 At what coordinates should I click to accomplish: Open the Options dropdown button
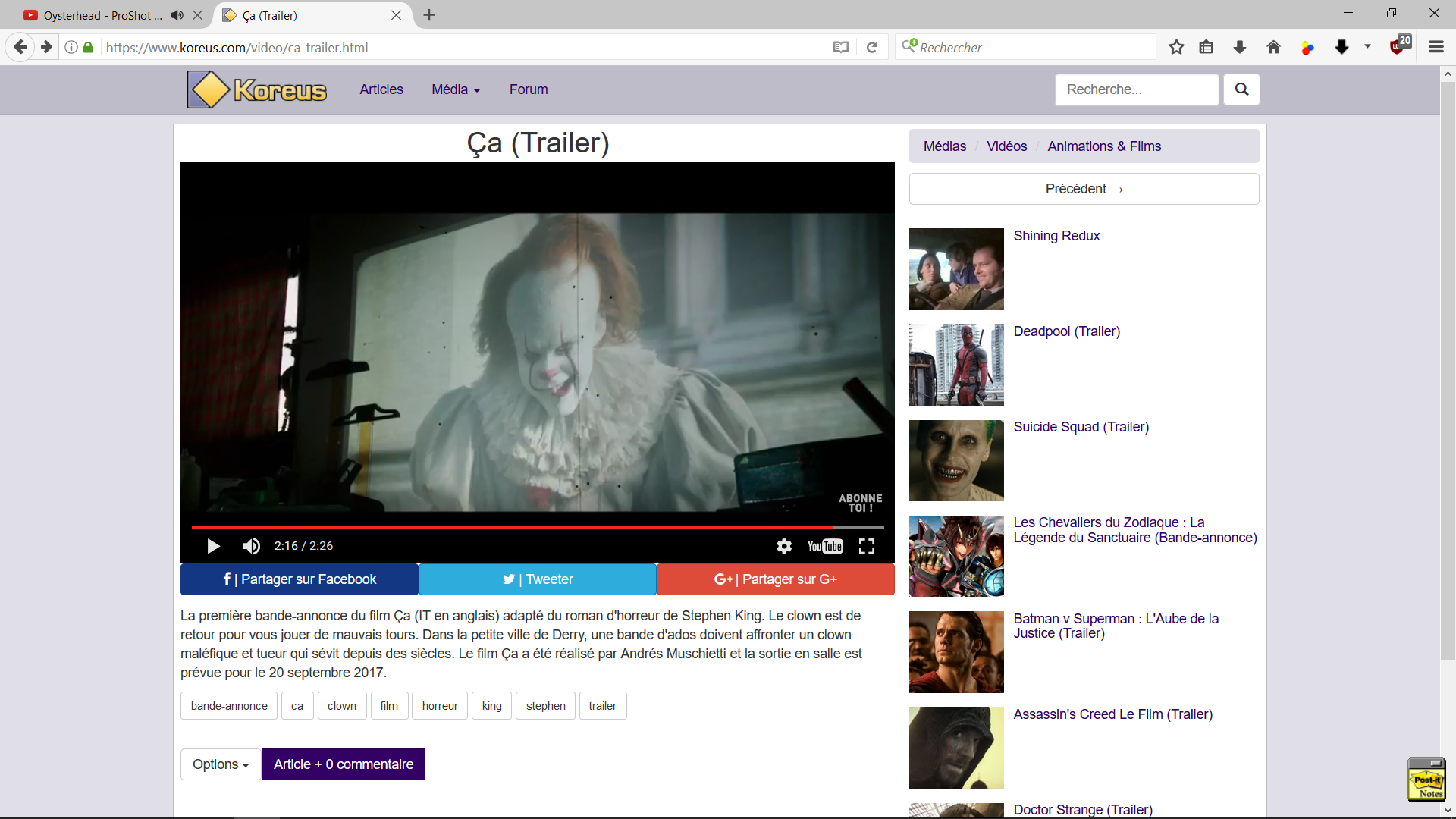point(221,764)
